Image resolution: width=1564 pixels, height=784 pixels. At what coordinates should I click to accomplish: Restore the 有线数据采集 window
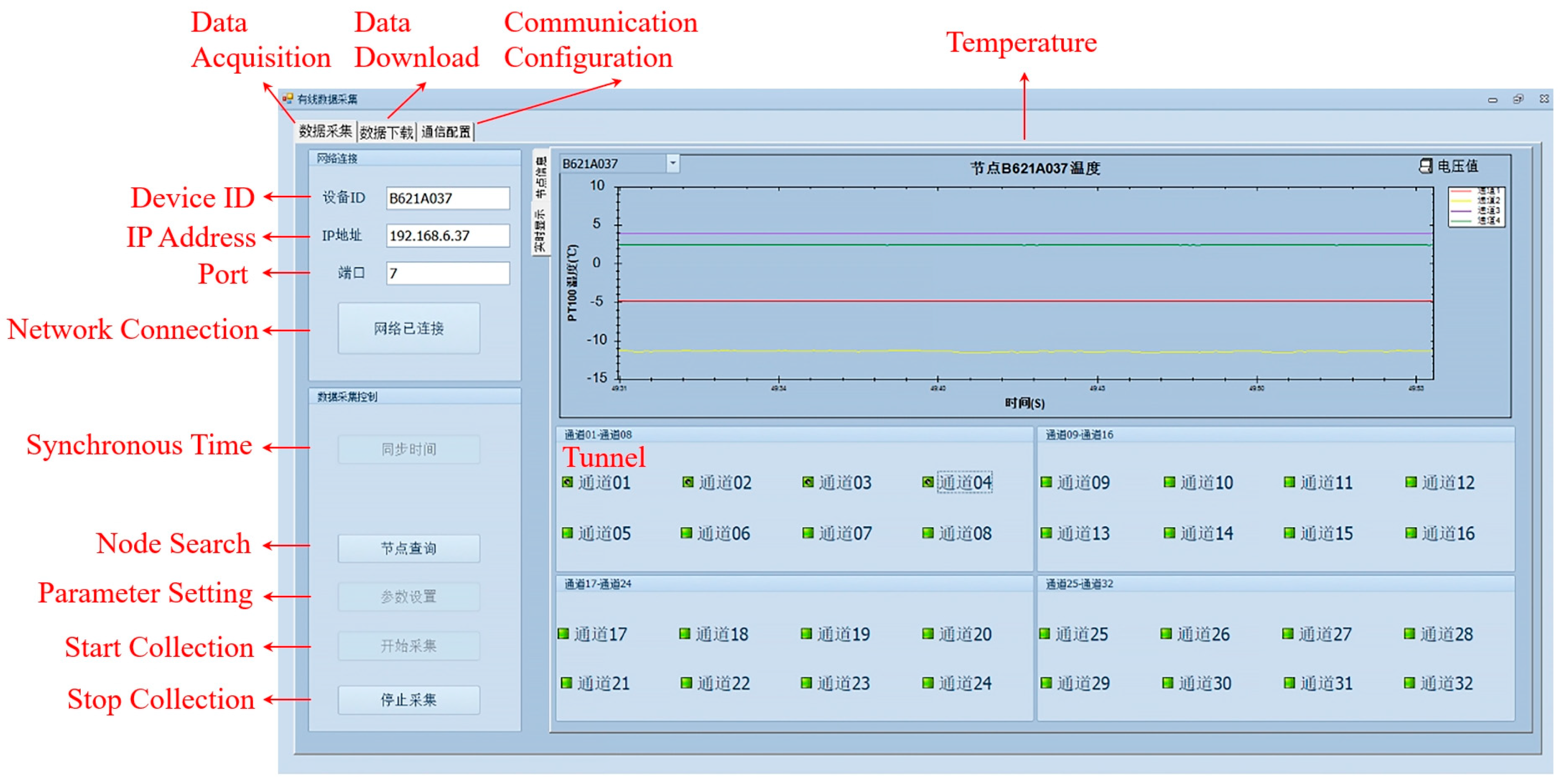(x=1518, y=99)
